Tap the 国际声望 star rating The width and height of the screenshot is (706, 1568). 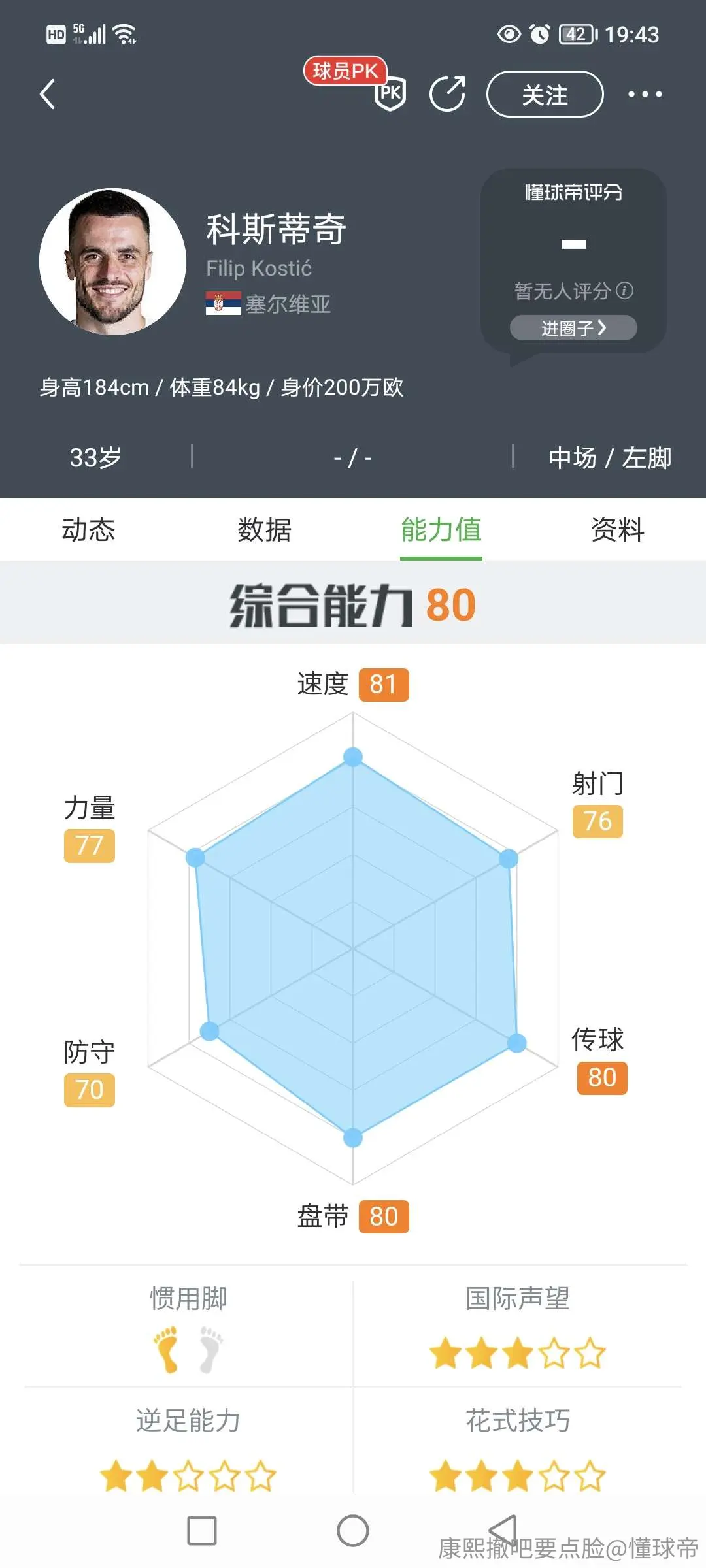point(518,1353)
